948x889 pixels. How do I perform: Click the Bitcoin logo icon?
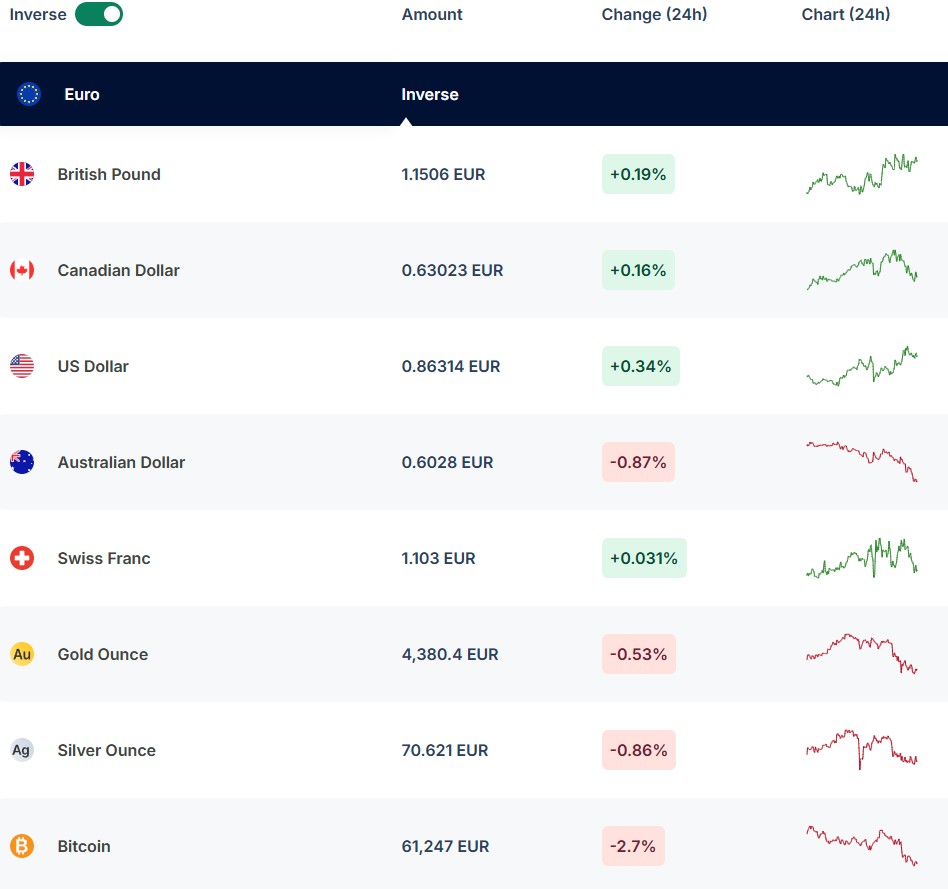pos(22,846)
